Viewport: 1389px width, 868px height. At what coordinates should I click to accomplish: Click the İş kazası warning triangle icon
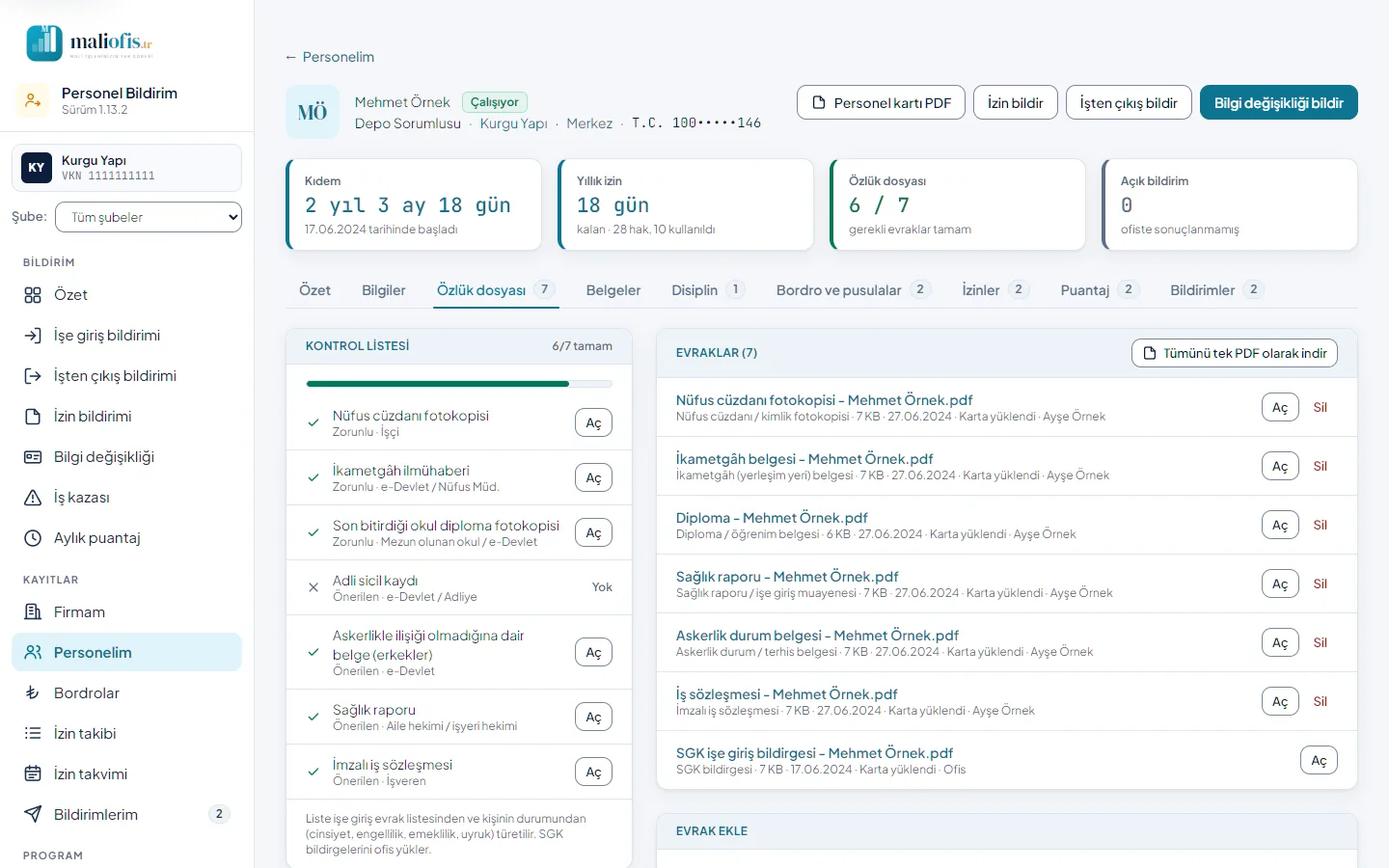[x=33, y=498]
